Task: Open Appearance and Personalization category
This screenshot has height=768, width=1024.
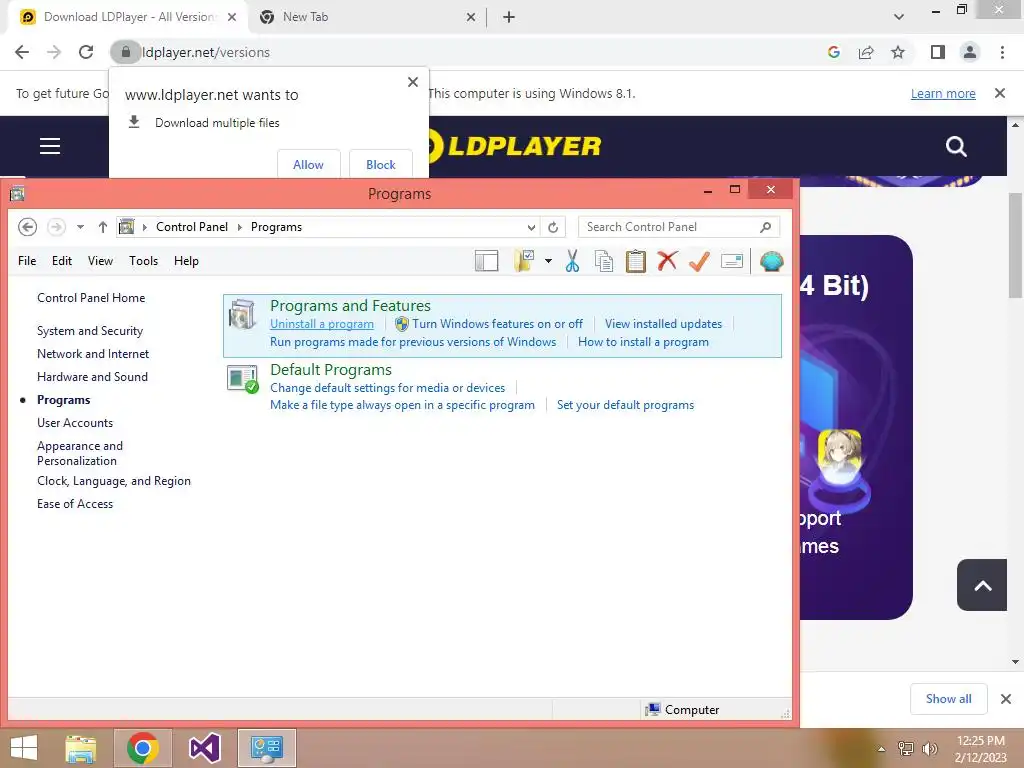Action: (80, 453)
